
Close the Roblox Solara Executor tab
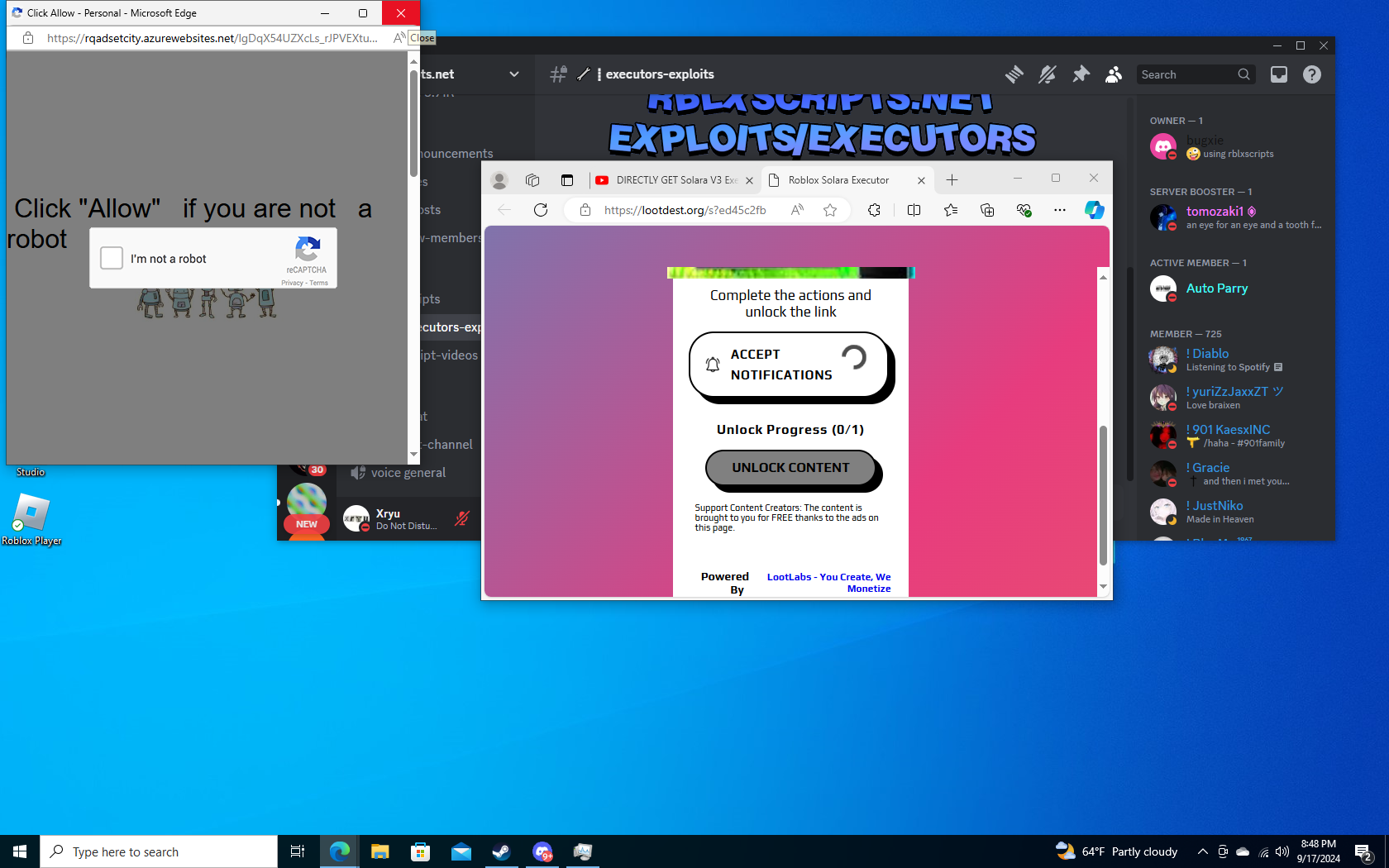point(921,180)
